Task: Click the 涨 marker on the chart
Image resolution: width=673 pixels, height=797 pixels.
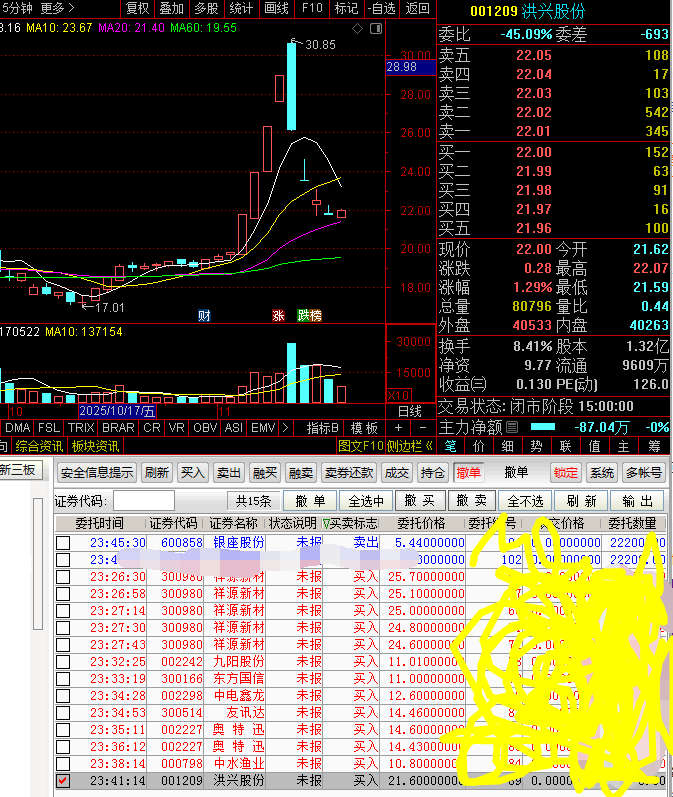Action: [x=278, y=316]
